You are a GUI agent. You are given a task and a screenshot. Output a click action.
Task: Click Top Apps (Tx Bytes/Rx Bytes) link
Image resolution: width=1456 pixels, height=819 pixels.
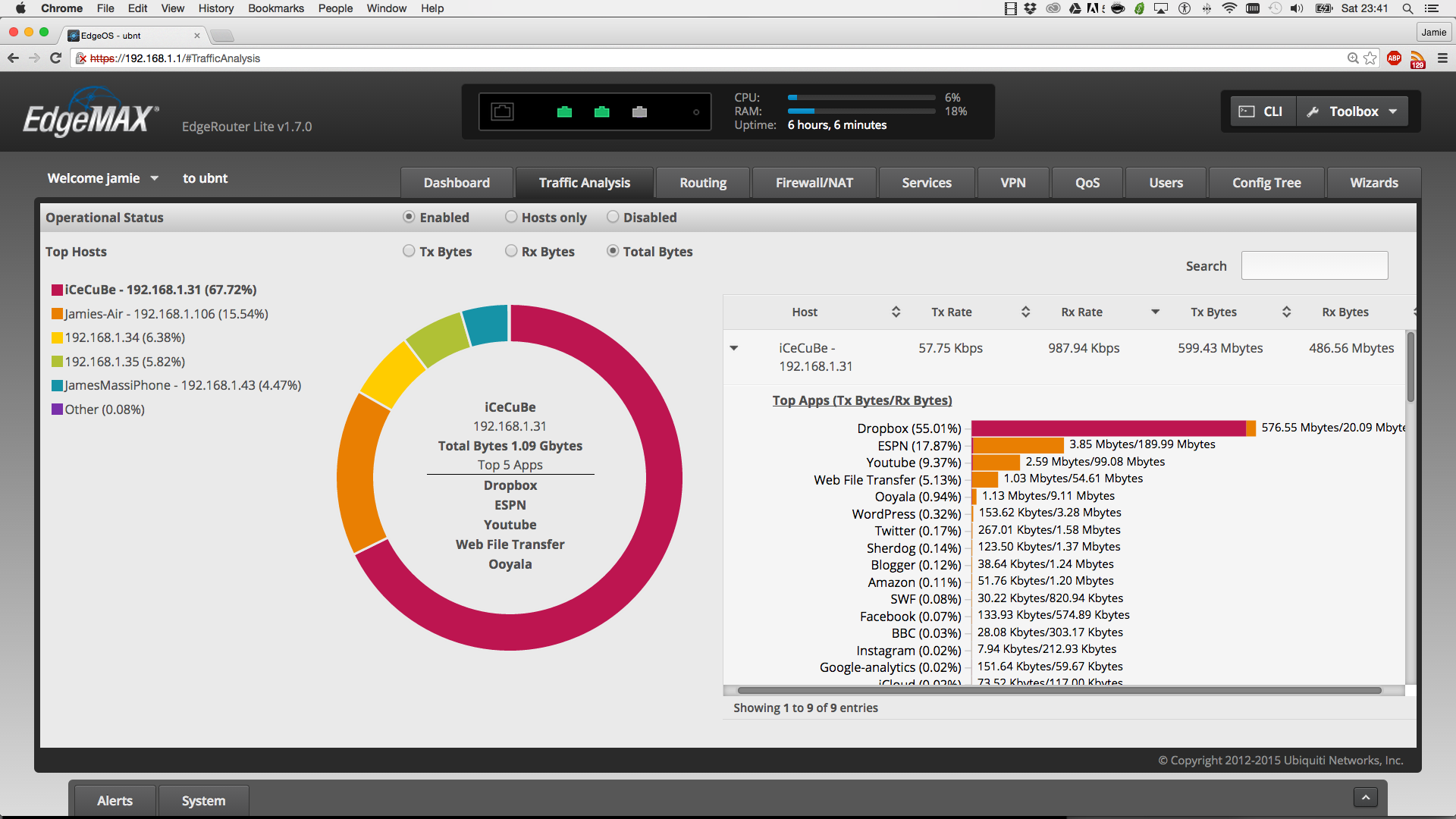tap(861, 400)
